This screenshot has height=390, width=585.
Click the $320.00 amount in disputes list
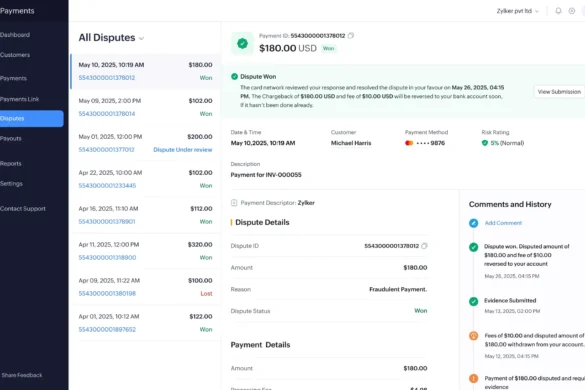pyautogui.click(x=200, y=244)
